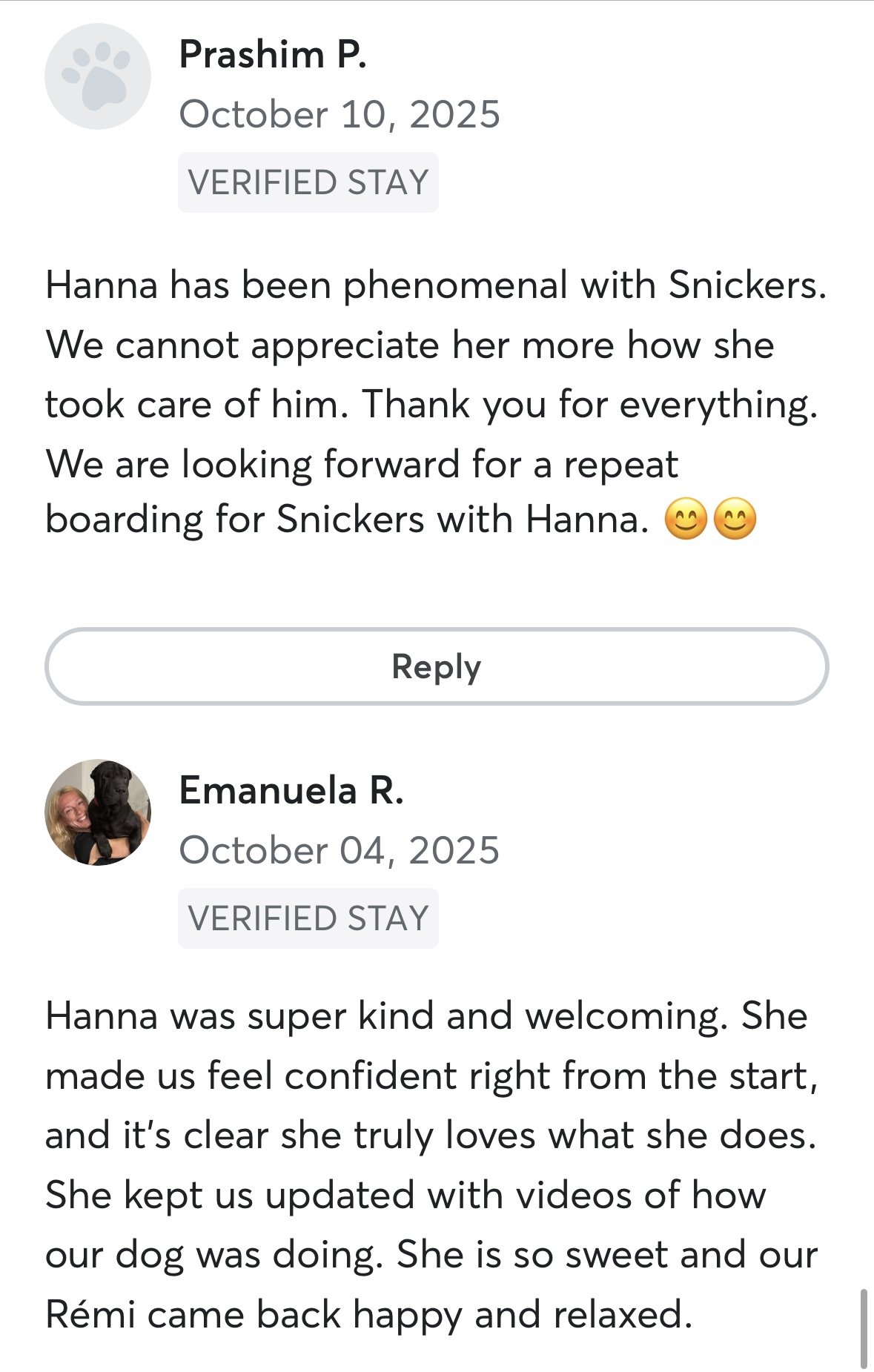Click Prashim's review text about Snickers
Screen dimensions: 874x1372
coord(436,403)
